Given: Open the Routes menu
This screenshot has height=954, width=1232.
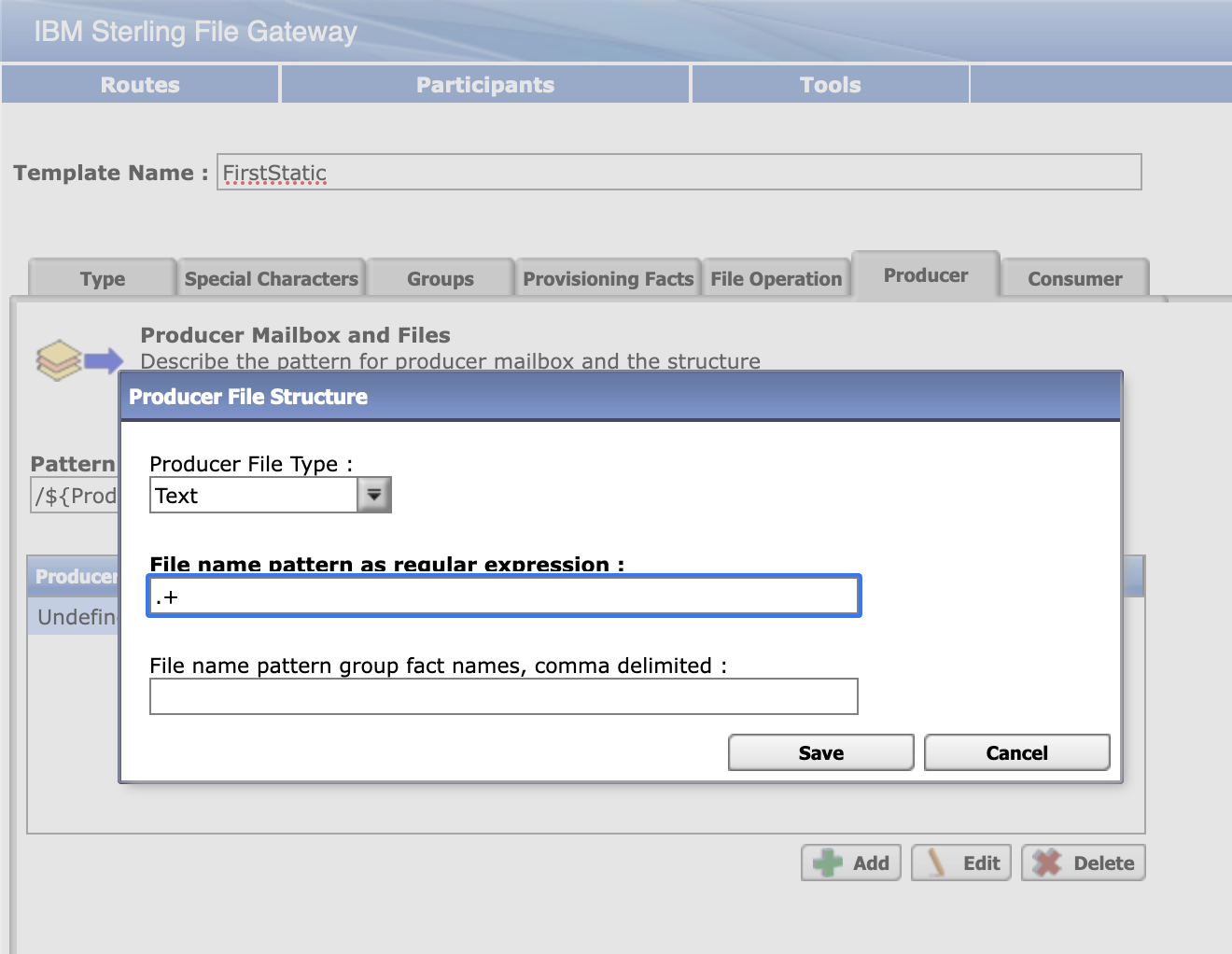Looking at the screenshot, I should point(140,85).
